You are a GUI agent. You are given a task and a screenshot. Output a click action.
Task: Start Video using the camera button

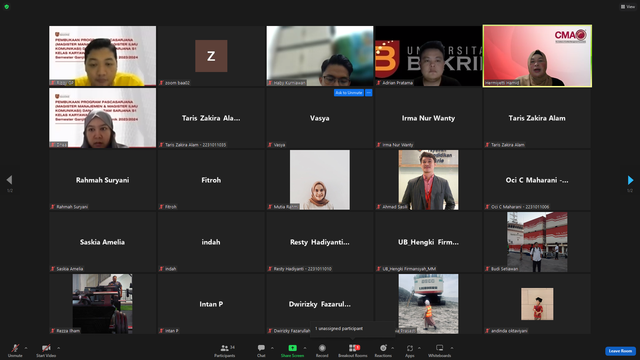[x=46, y=350]
